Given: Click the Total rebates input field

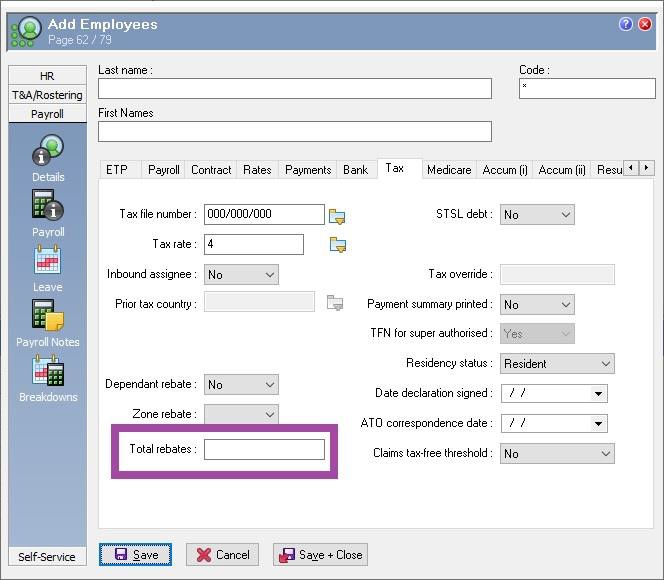Looking at the screenshot, I should coord(264,450).
